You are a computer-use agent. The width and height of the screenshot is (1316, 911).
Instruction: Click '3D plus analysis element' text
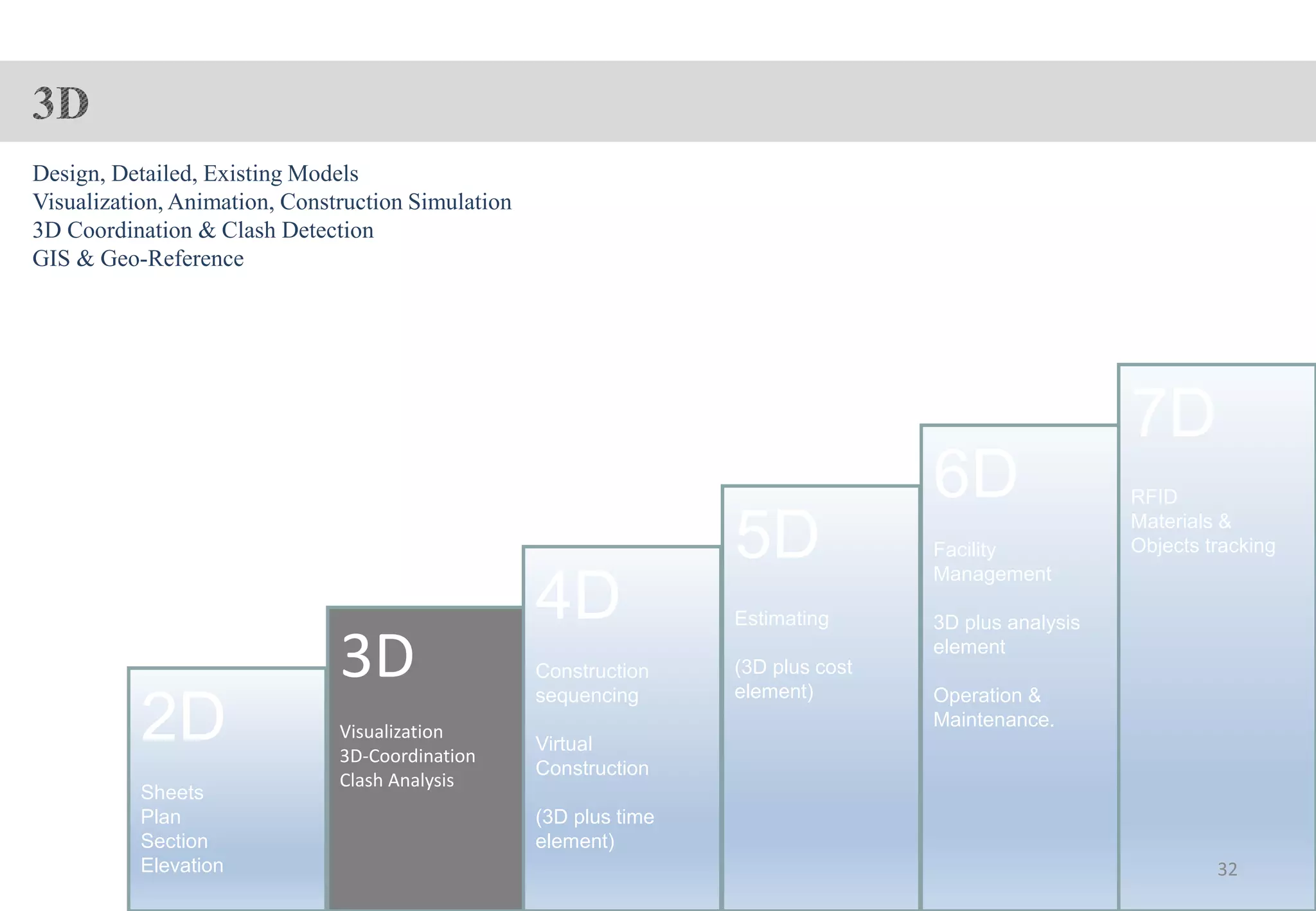coord(1006,635)
